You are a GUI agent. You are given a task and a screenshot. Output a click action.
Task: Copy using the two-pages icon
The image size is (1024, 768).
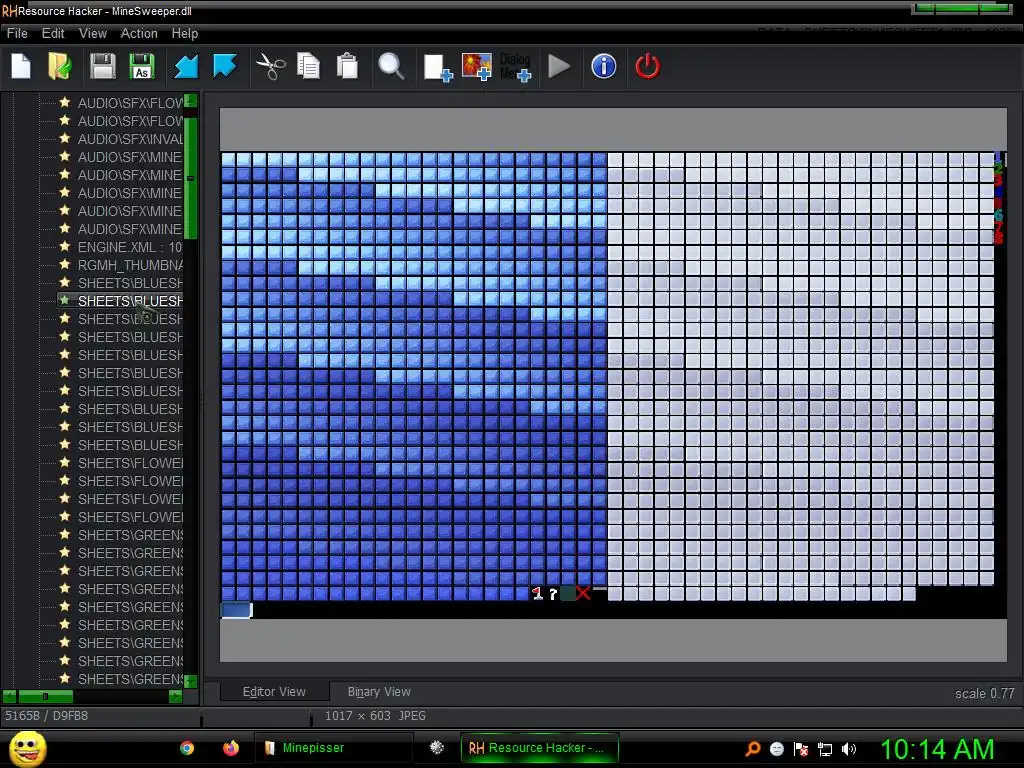coord(308,66)
